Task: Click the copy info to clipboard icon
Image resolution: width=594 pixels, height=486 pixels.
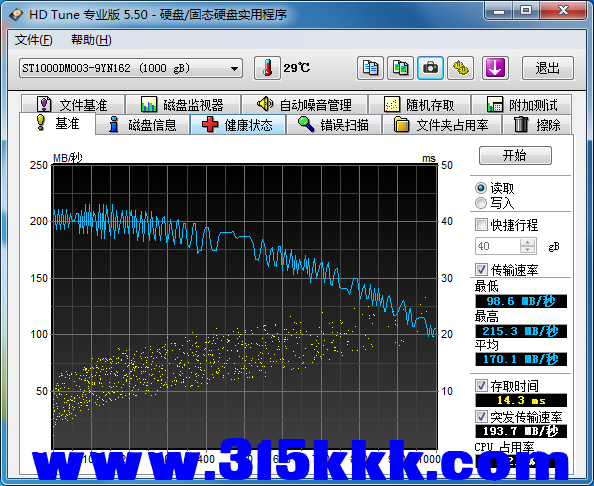Action: tap(370, 68)
